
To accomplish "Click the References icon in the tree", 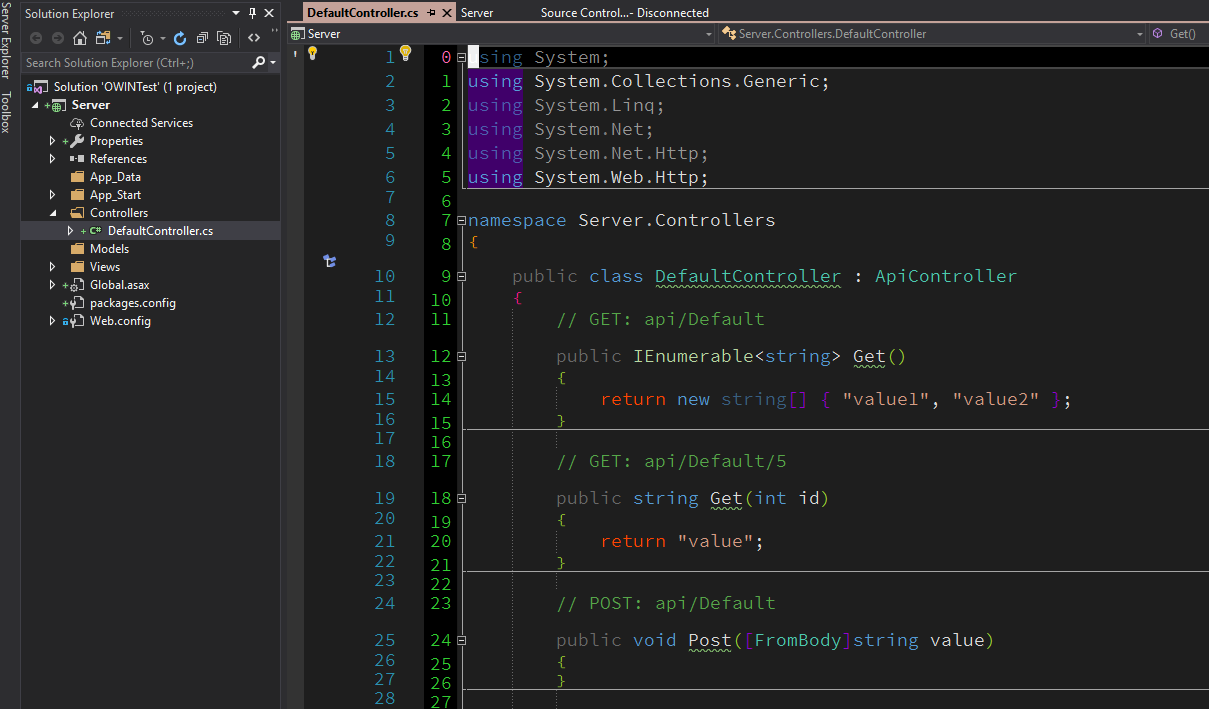I will (77, 159).
